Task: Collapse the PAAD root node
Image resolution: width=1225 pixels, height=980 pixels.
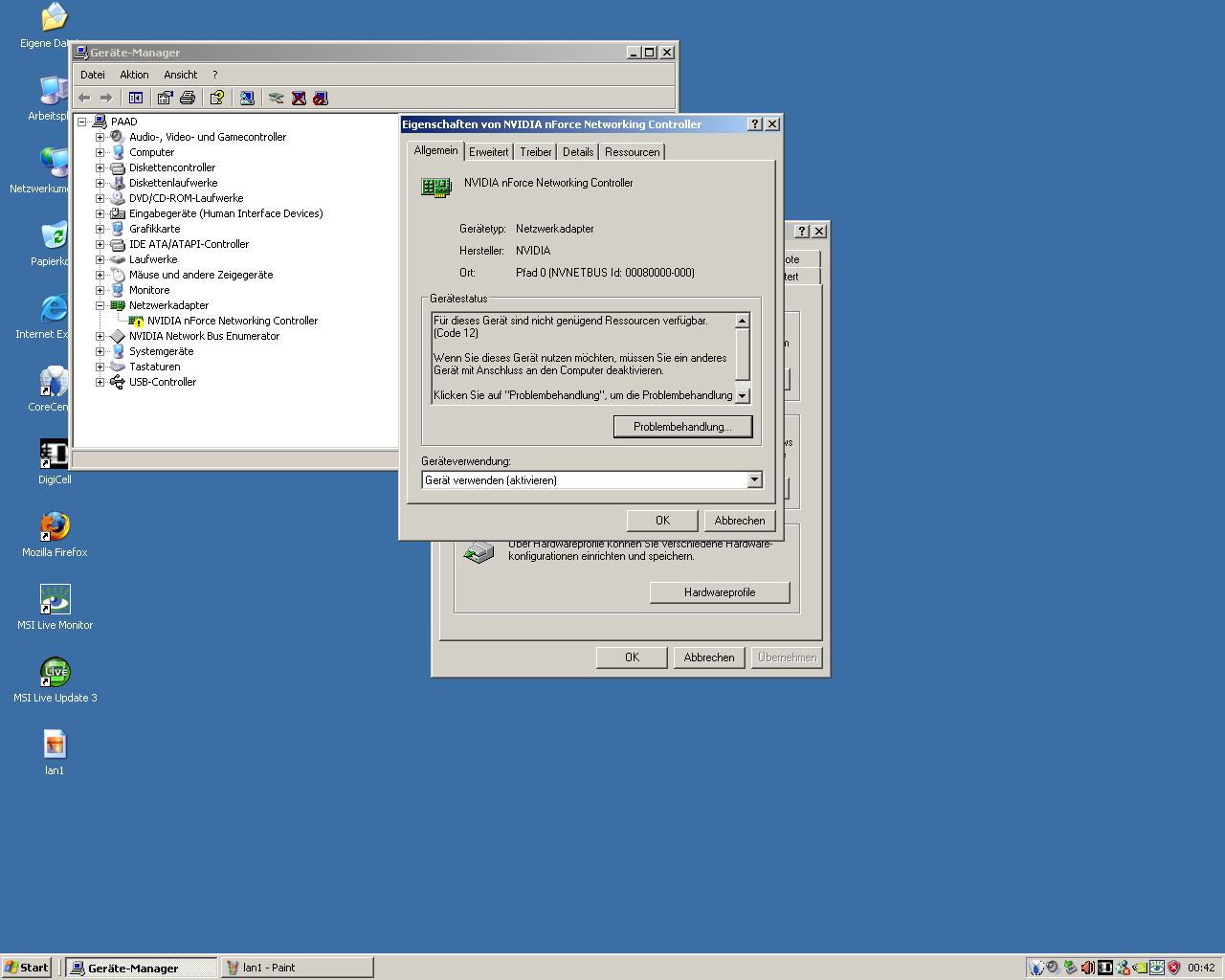Action: point(82,122)
